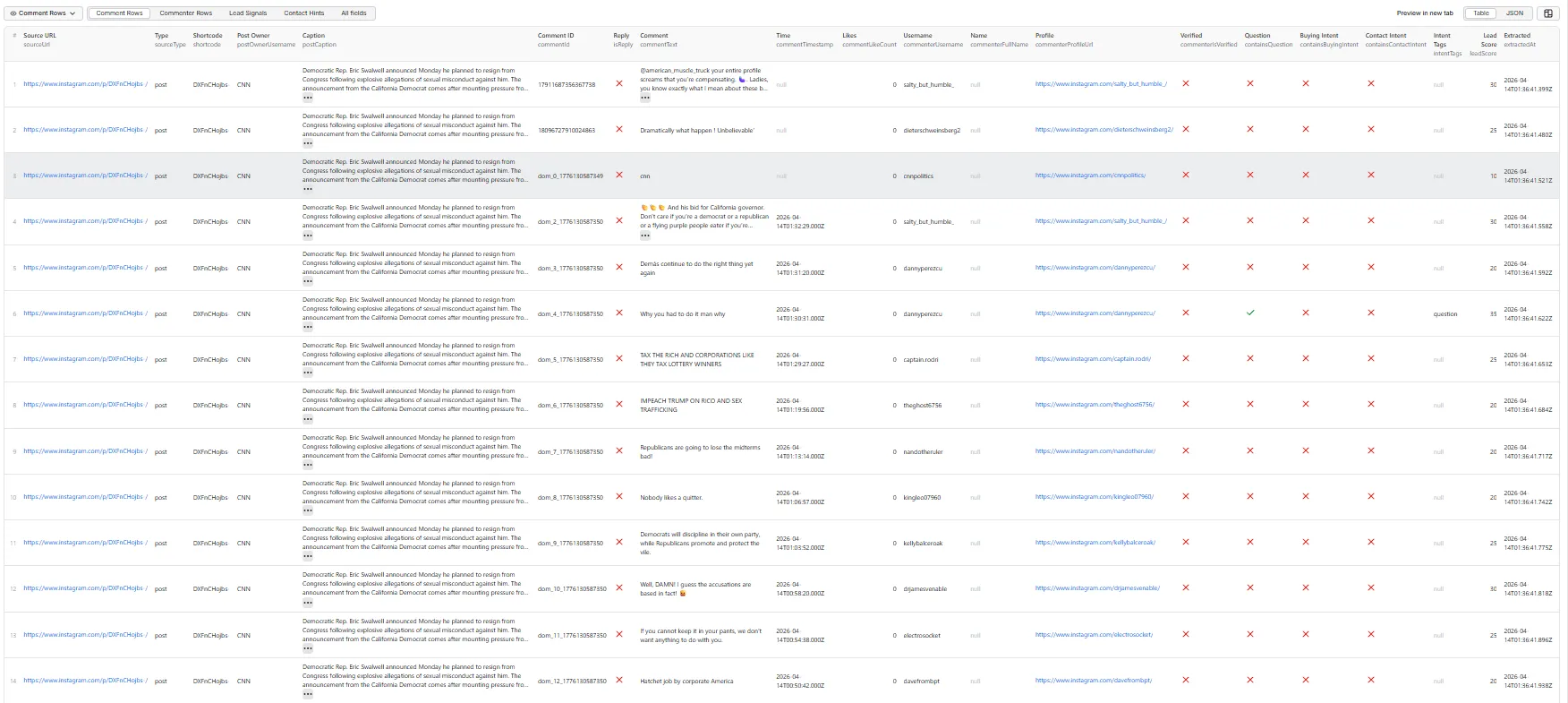Screen dimensions: 1568x703
Task: Click the "question" intent tag cell
Action: coord(1445,314)
